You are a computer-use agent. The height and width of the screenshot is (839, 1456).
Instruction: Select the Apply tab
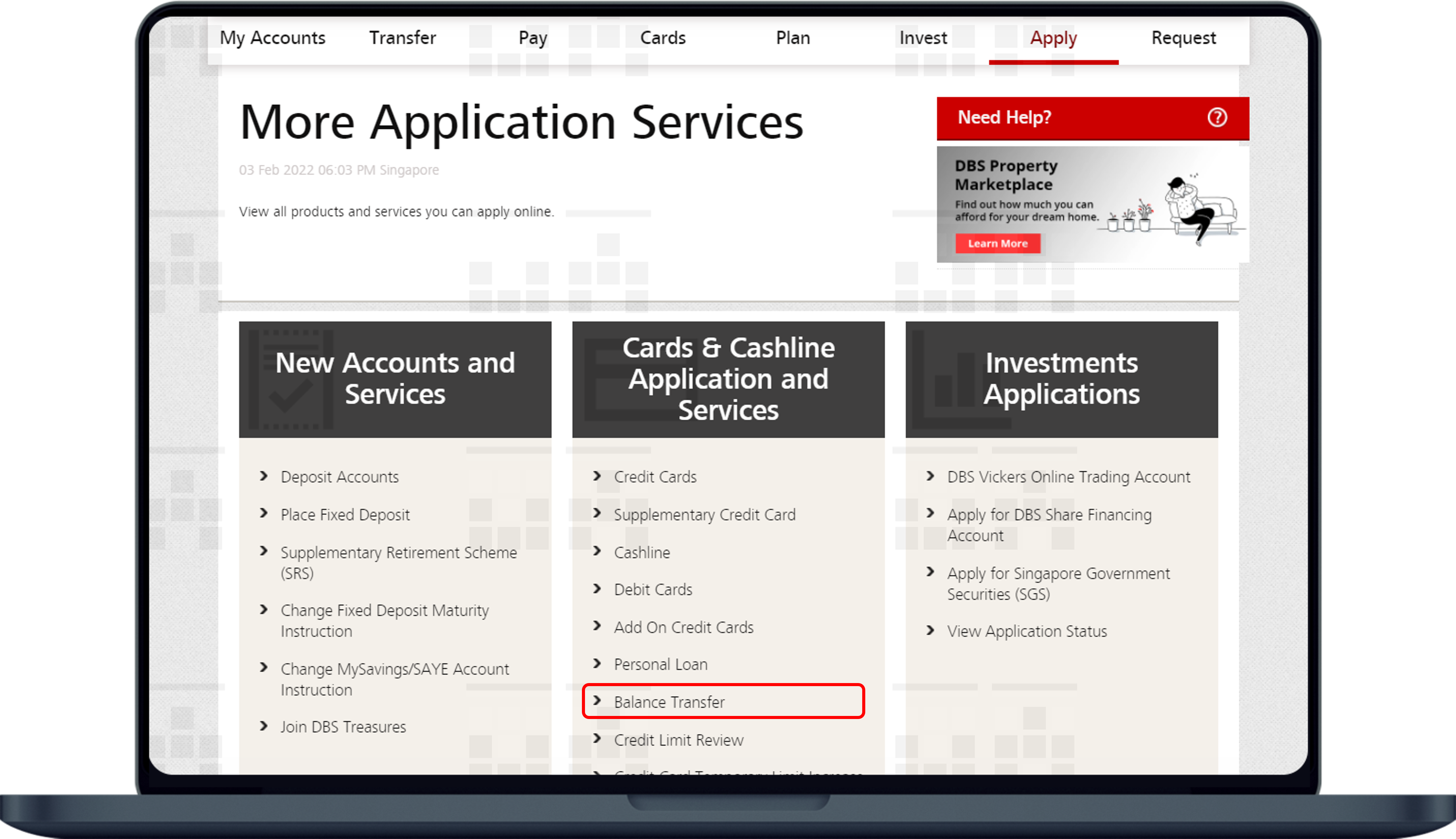tap(1053, 38)
